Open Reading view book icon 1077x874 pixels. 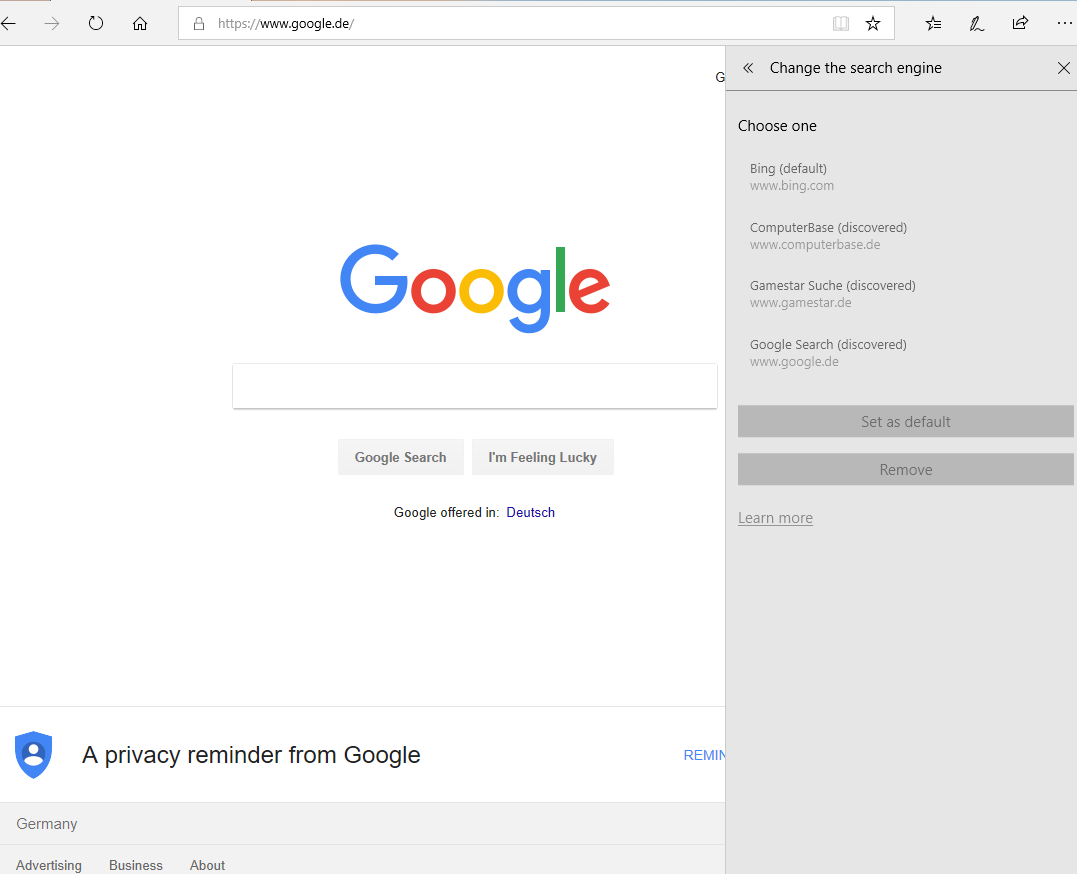tap(841, 23)
